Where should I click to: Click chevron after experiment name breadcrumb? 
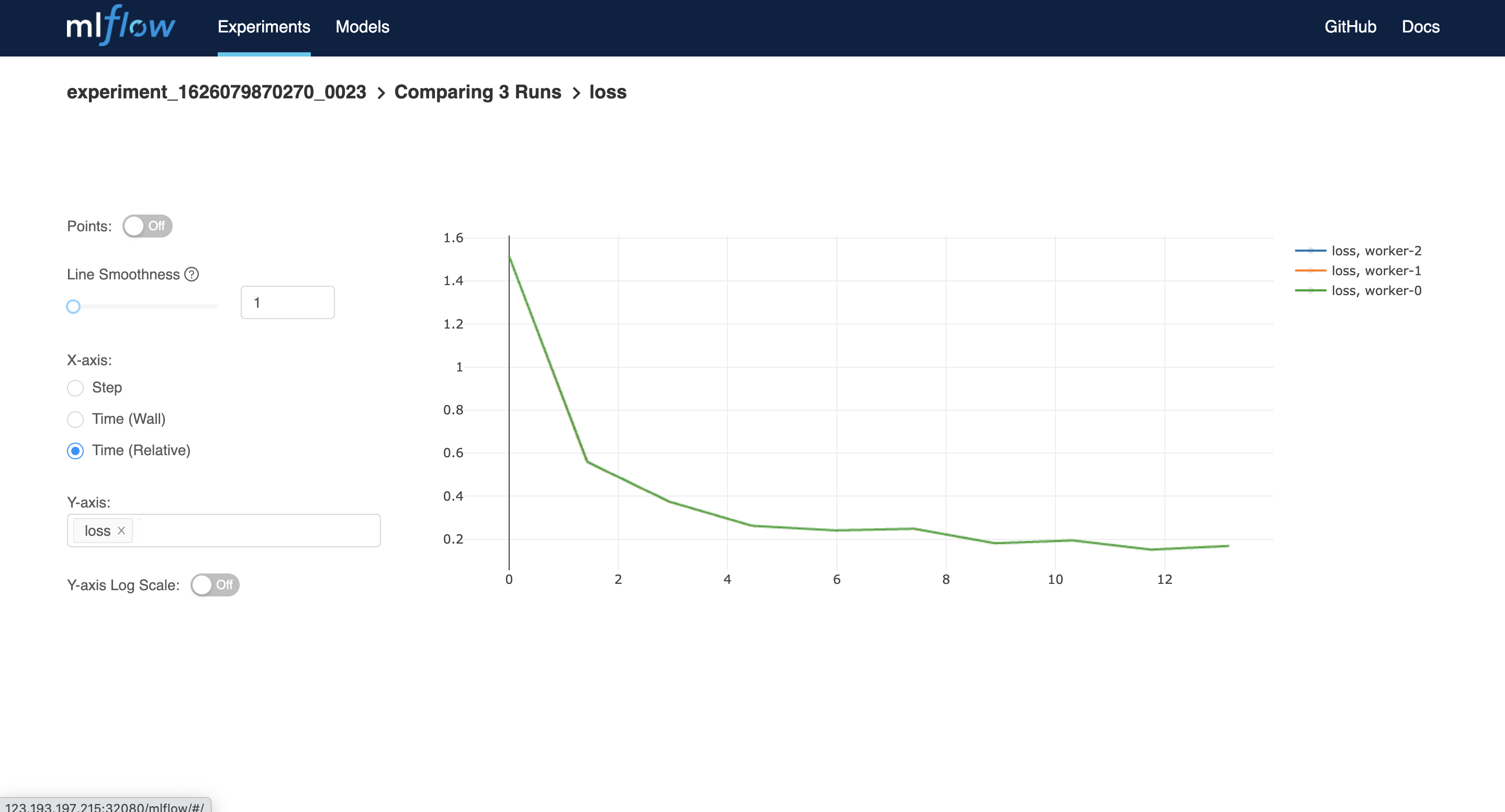[x=381, y=93]
